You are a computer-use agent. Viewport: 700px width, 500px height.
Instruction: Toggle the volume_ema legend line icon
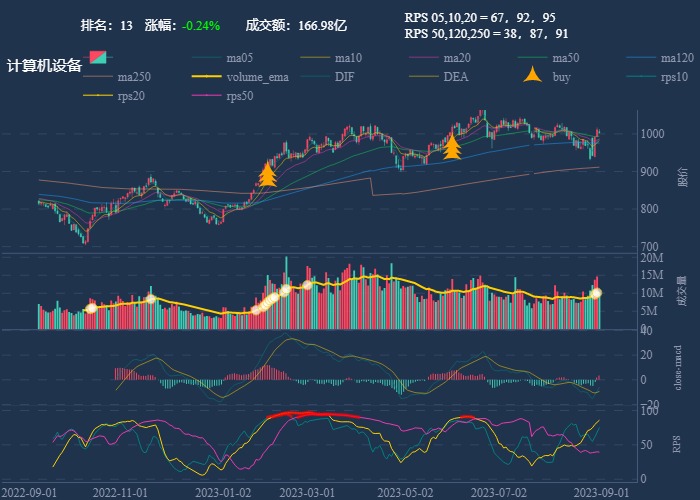(x=206, y=77)
